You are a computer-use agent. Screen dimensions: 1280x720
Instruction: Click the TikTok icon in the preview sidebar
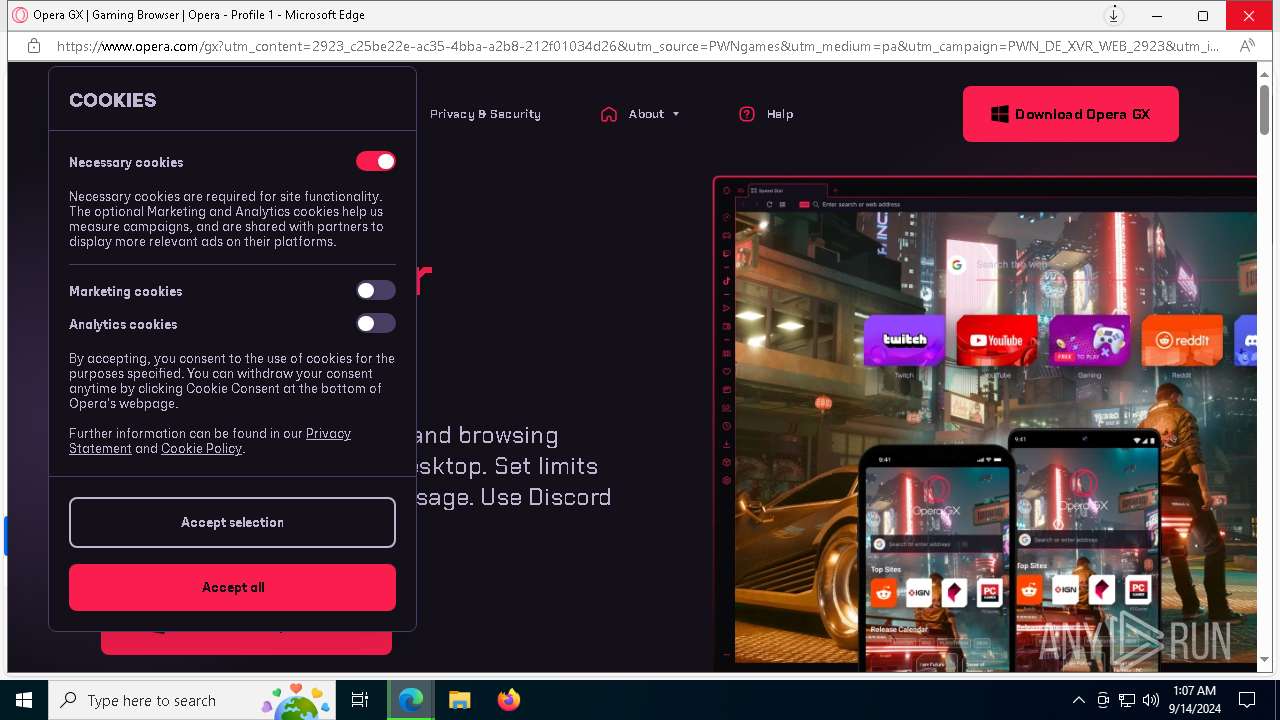pos(727,281)
